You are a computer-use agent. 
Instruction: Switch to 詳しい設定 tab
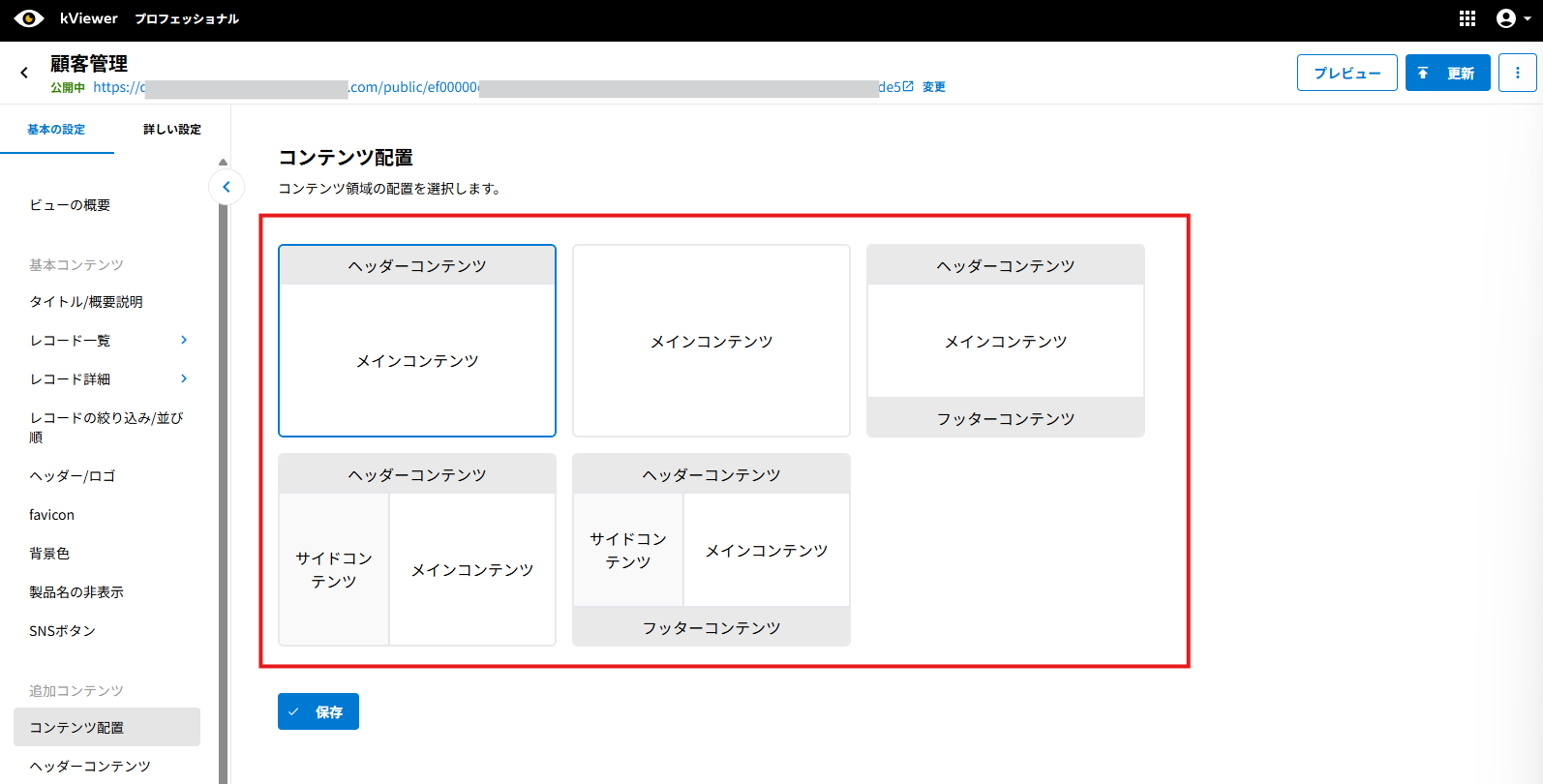tap(172, 130)
